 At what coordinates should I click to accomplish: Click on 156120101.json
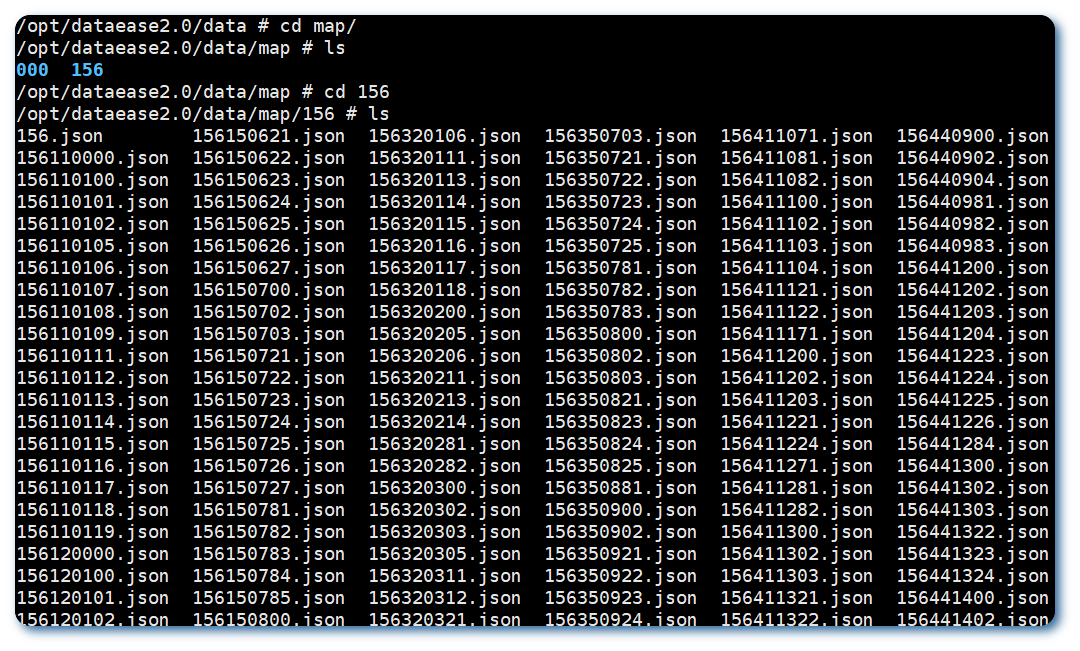coord(93,599)
